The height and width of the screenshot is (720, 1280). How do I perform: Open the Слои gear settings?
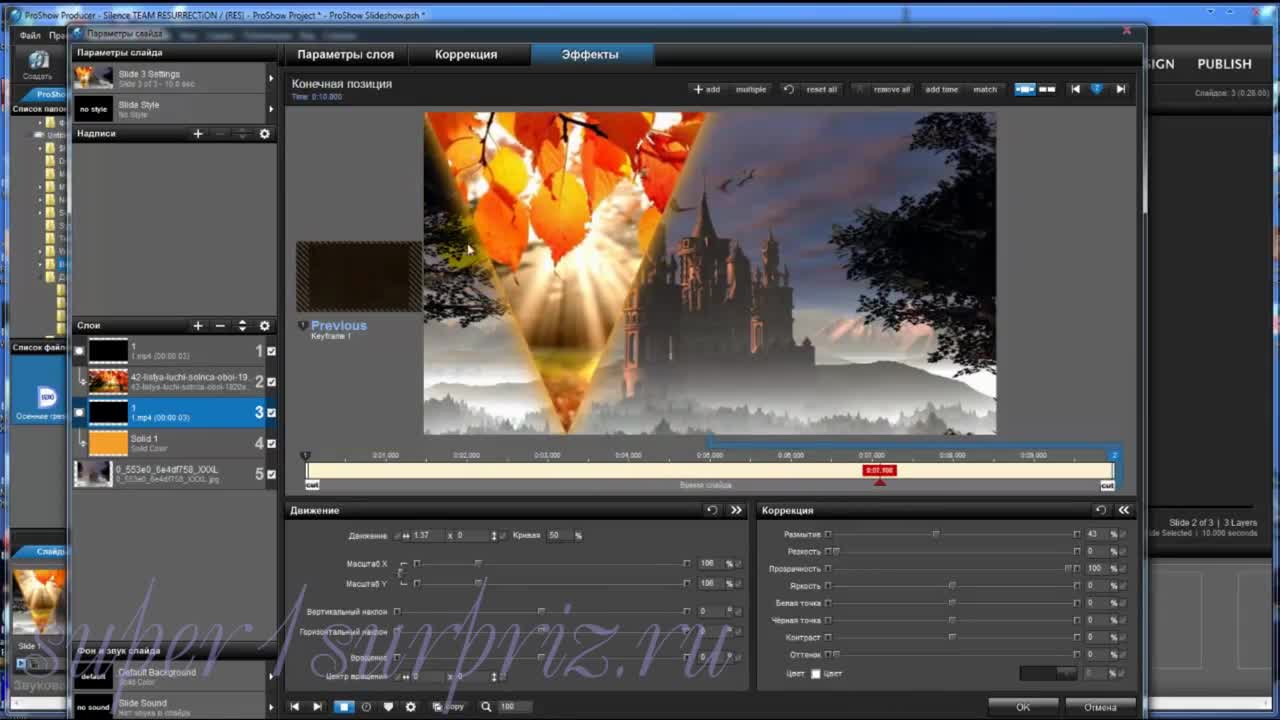(265, 325)
